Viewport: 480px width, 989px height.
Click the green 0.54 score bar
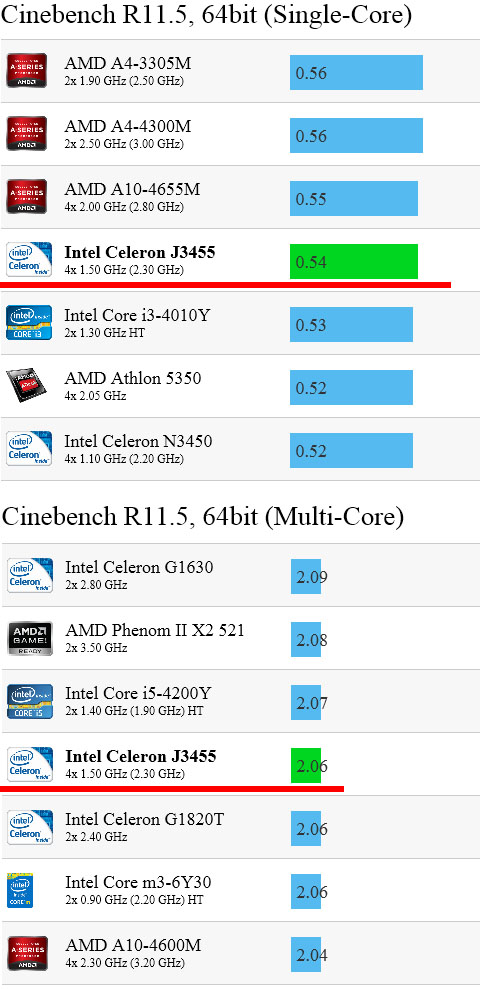click(x=354, y=261)
